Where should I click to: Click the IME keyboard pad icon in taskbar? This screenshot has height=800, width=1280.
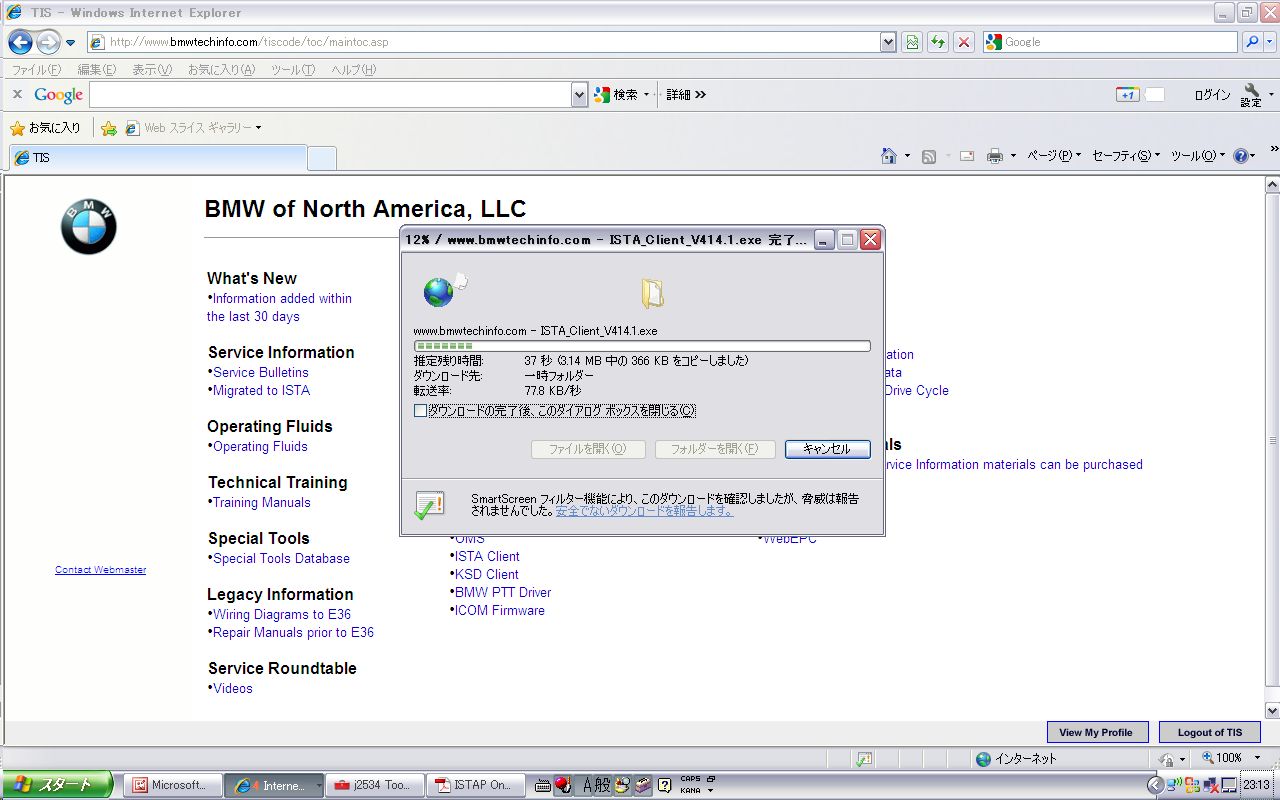pos(543,786)
